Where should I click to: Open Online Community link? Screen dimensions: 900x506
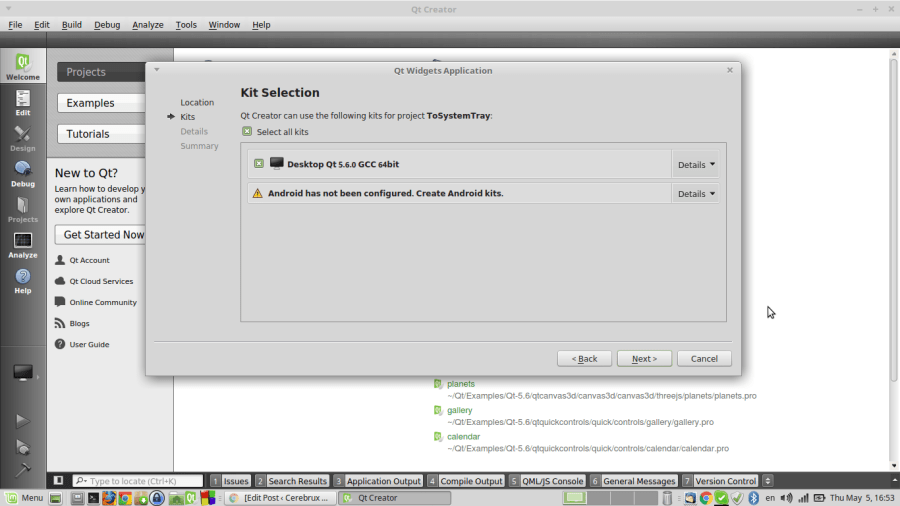click(103, 302)
